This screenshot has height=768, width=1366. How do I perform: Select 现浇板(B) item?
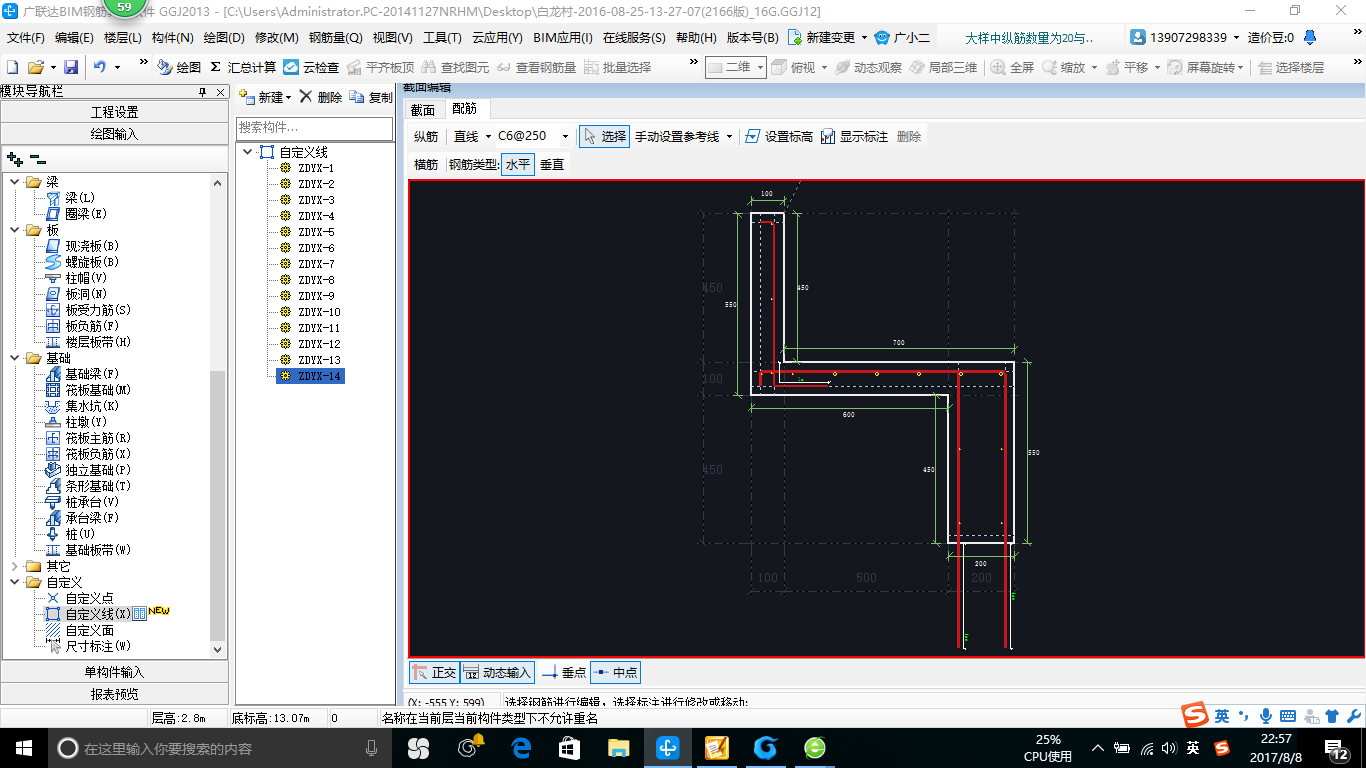point(82,246)
